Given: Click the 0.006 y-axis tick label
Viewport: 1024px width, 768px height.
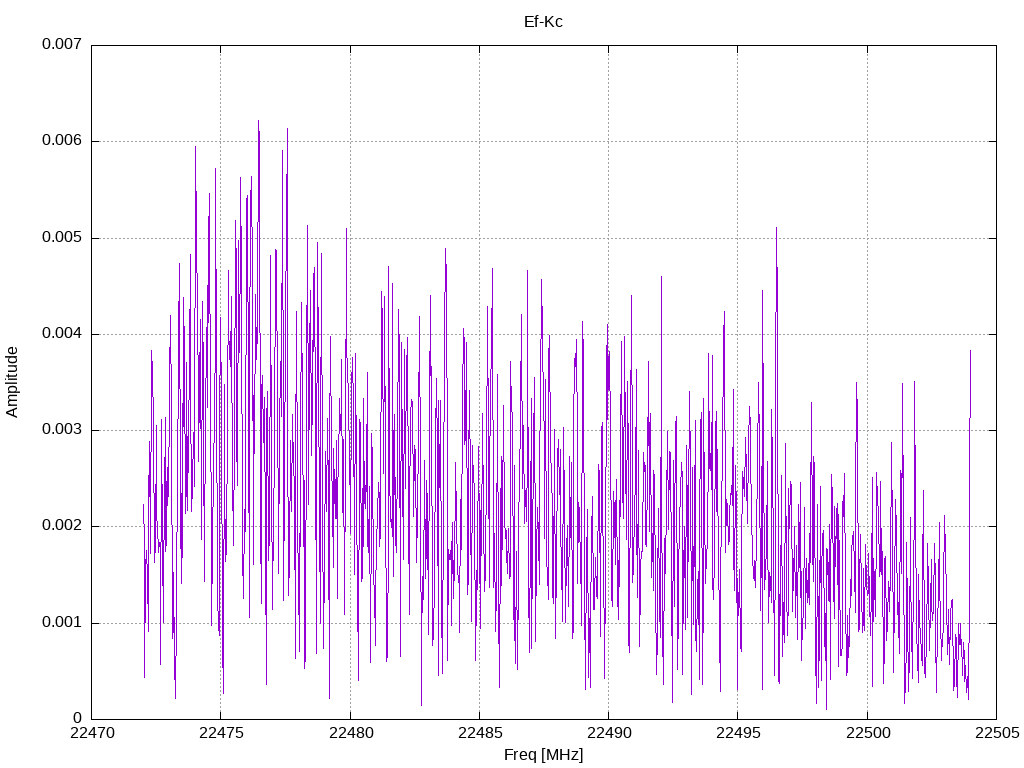Looking at the screenshot, I should (x=62, y=140).
